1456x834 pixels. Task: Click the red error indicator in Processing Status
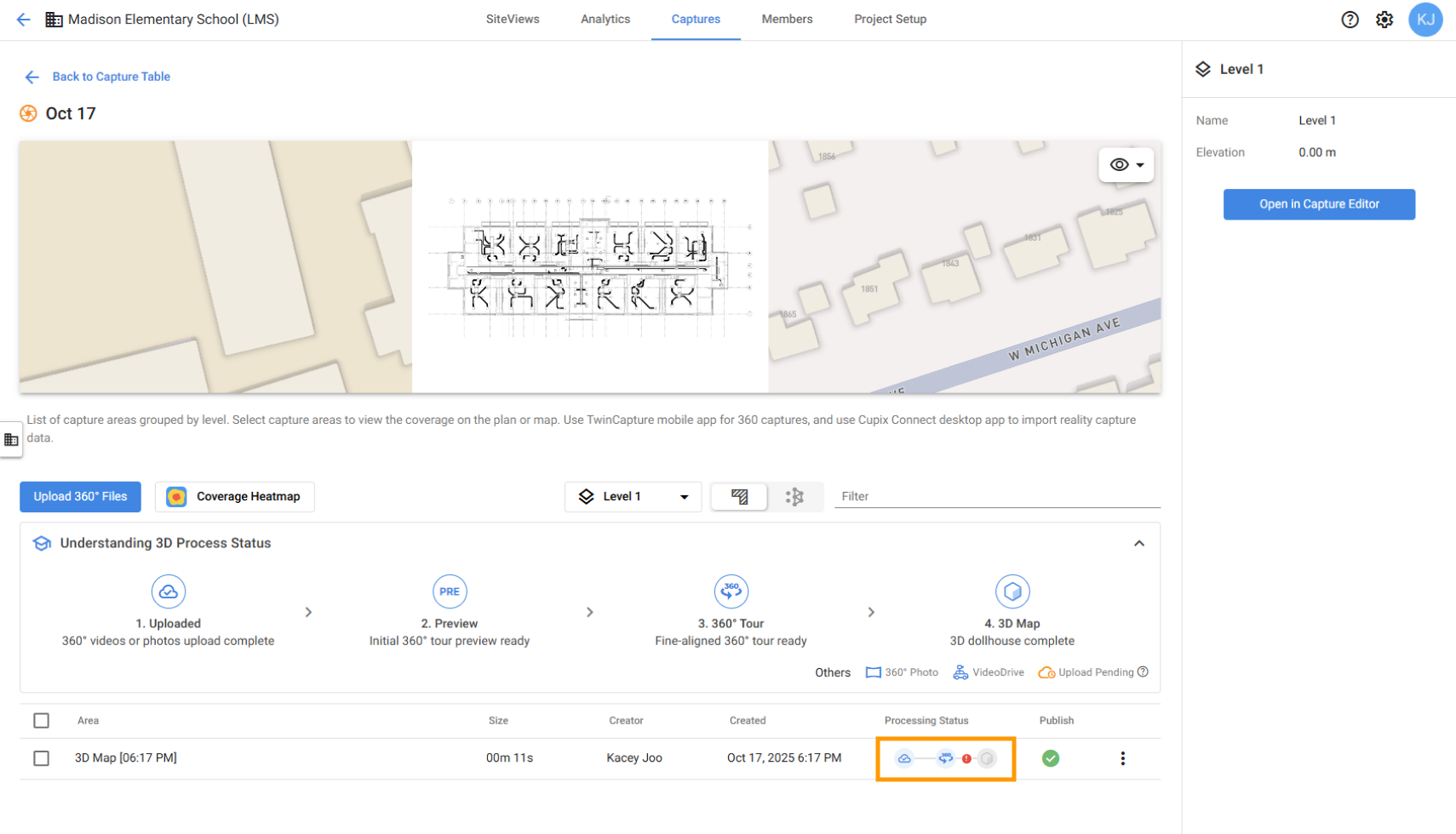966,758
